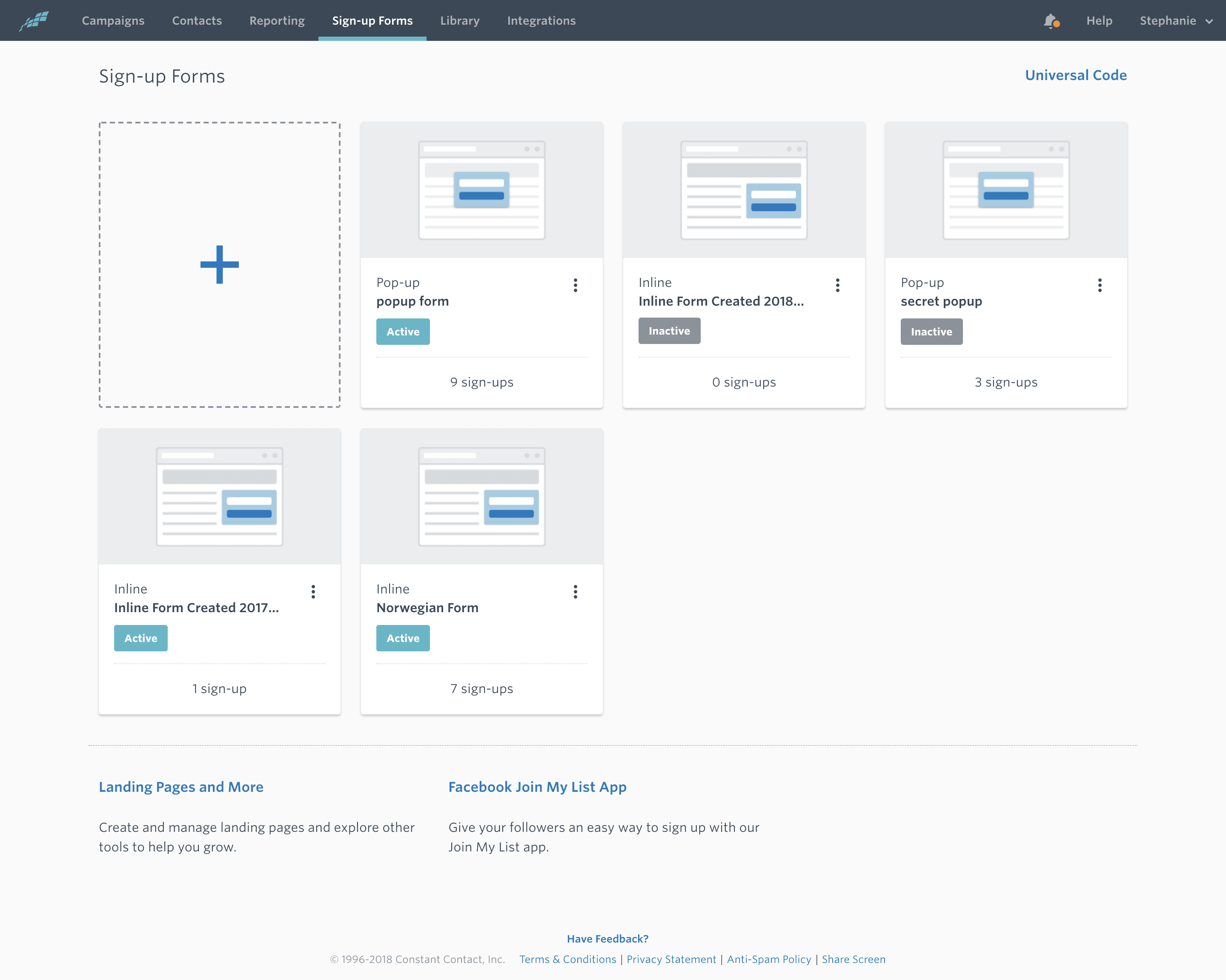
Task: Click the popup form preview thumbnail
Action: point(481,190)
